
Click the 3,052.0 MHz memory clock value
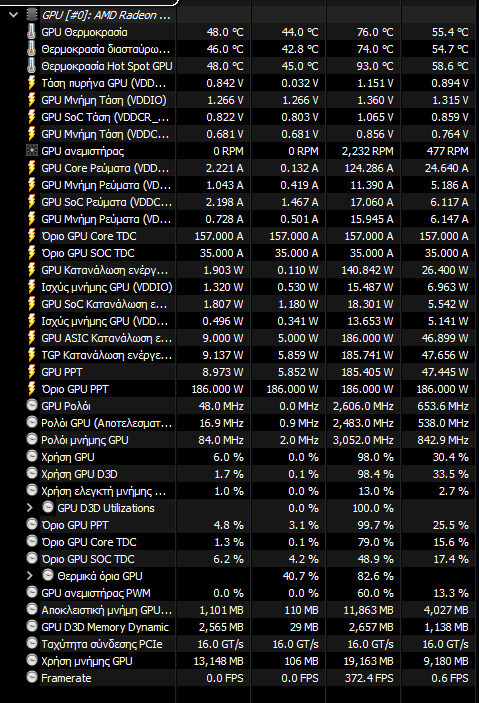point(363,440)
